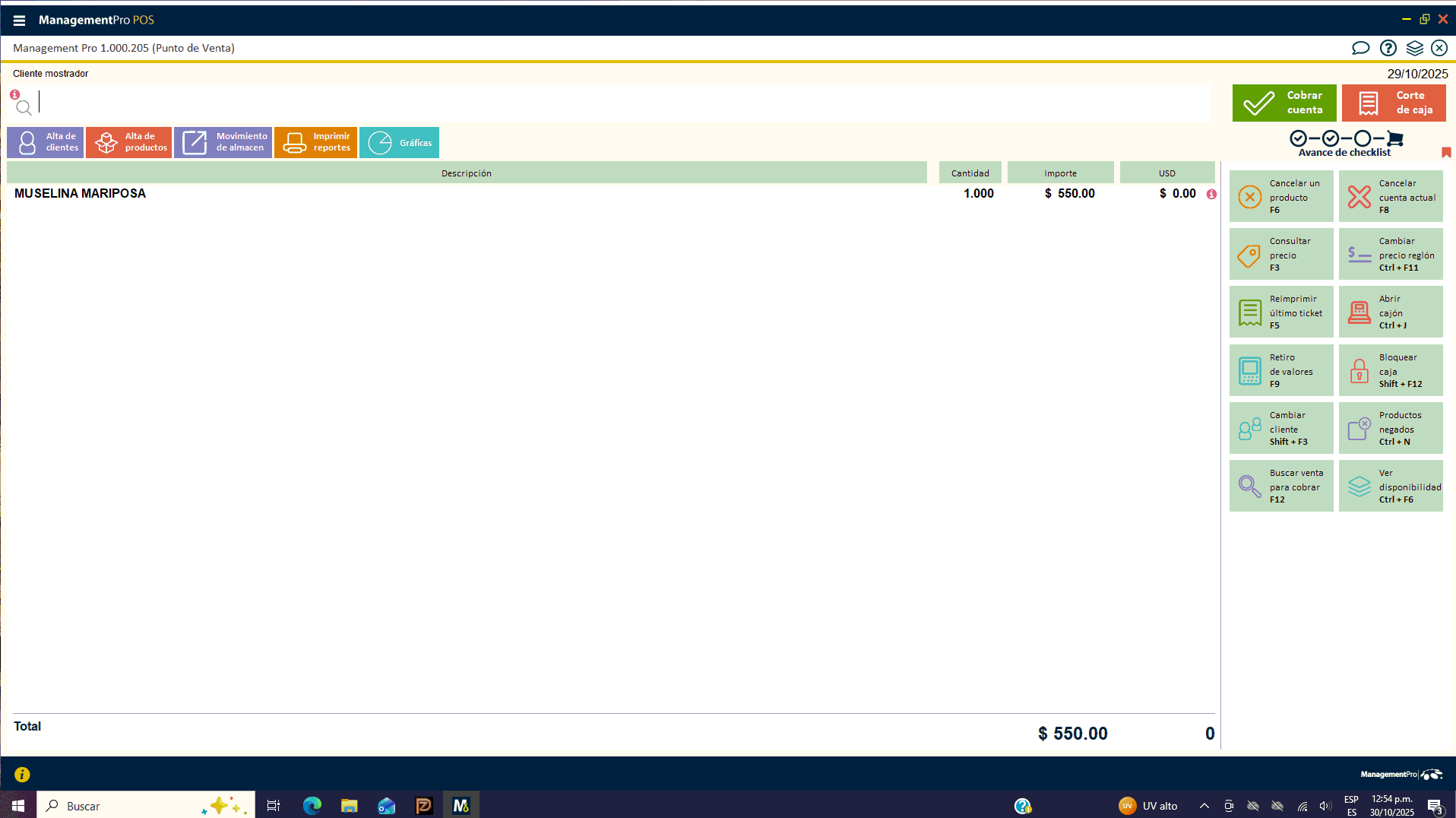Click Cancelar cuenta actual
This screenshot has height=818, width=1456.
1391,196
